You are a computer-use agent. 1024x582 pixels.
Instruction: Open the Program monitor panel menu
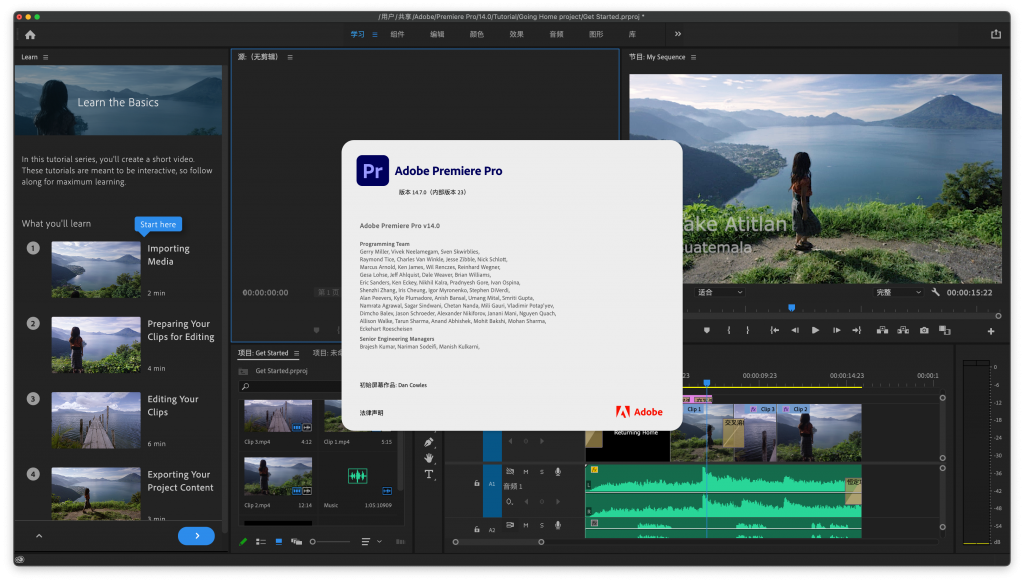click(694, 57)
